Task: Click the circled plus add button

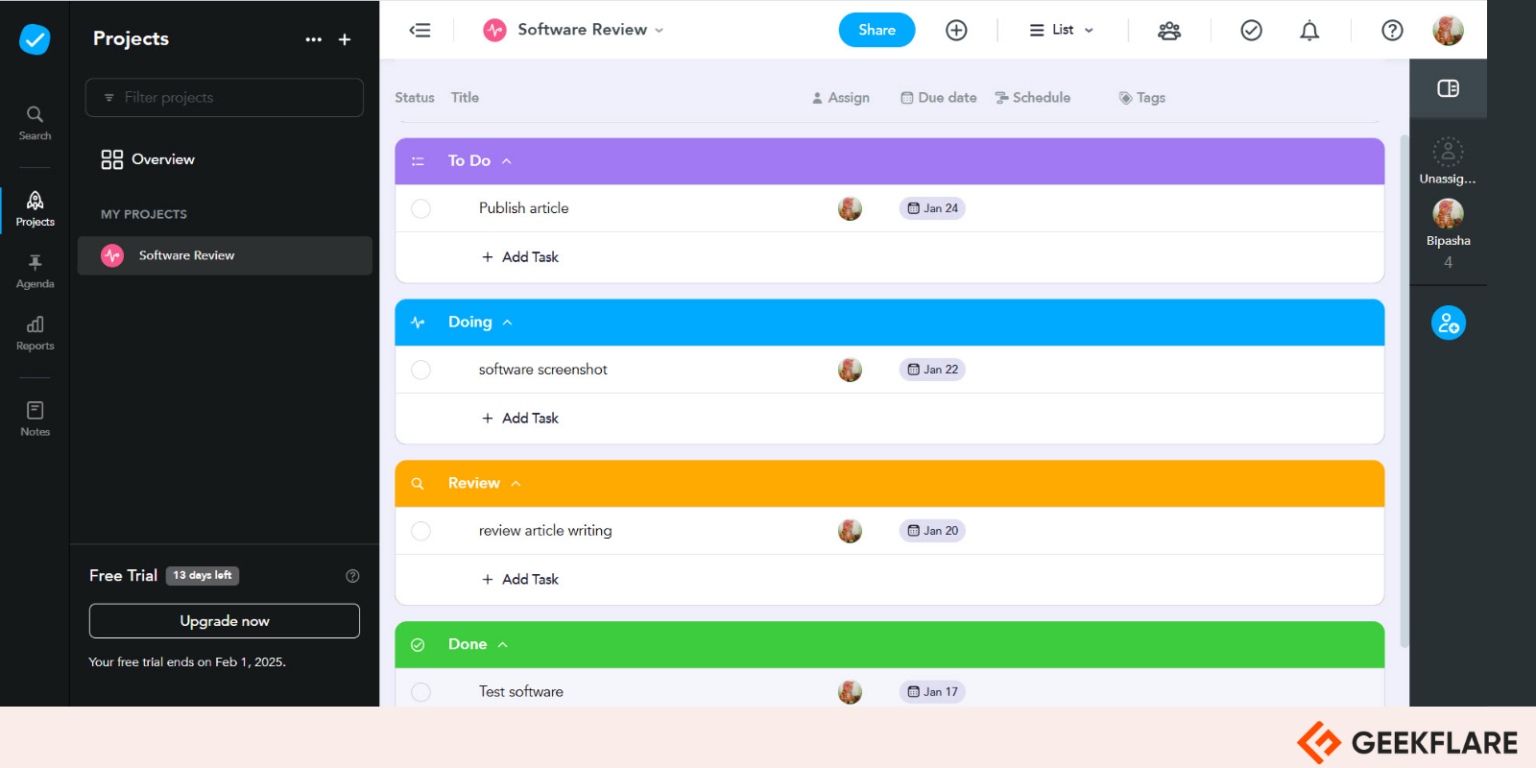Action: point(956,30)
